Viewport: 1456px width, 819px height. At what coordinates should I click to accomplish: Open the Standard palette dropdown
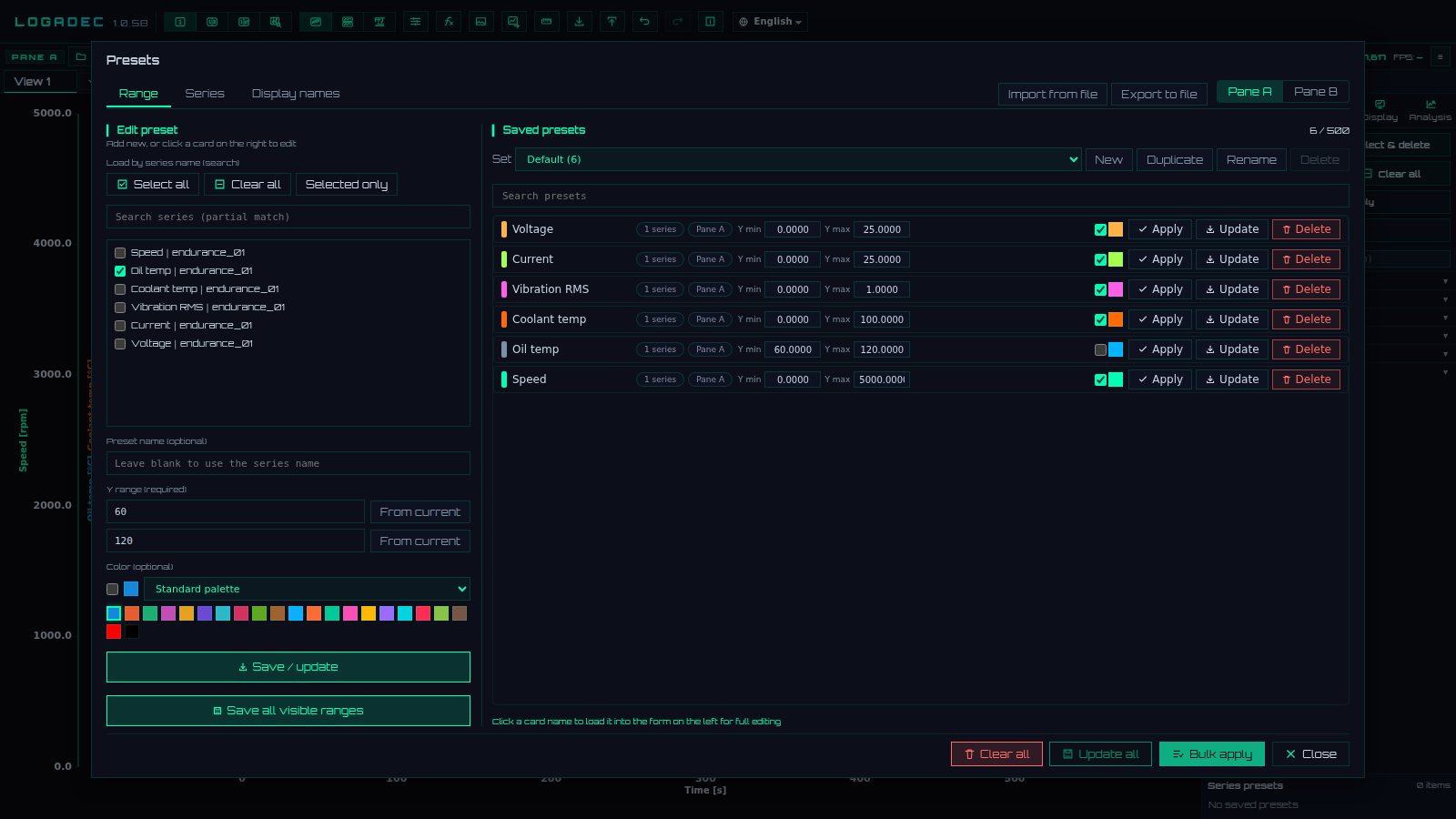(x=307, y=589)
